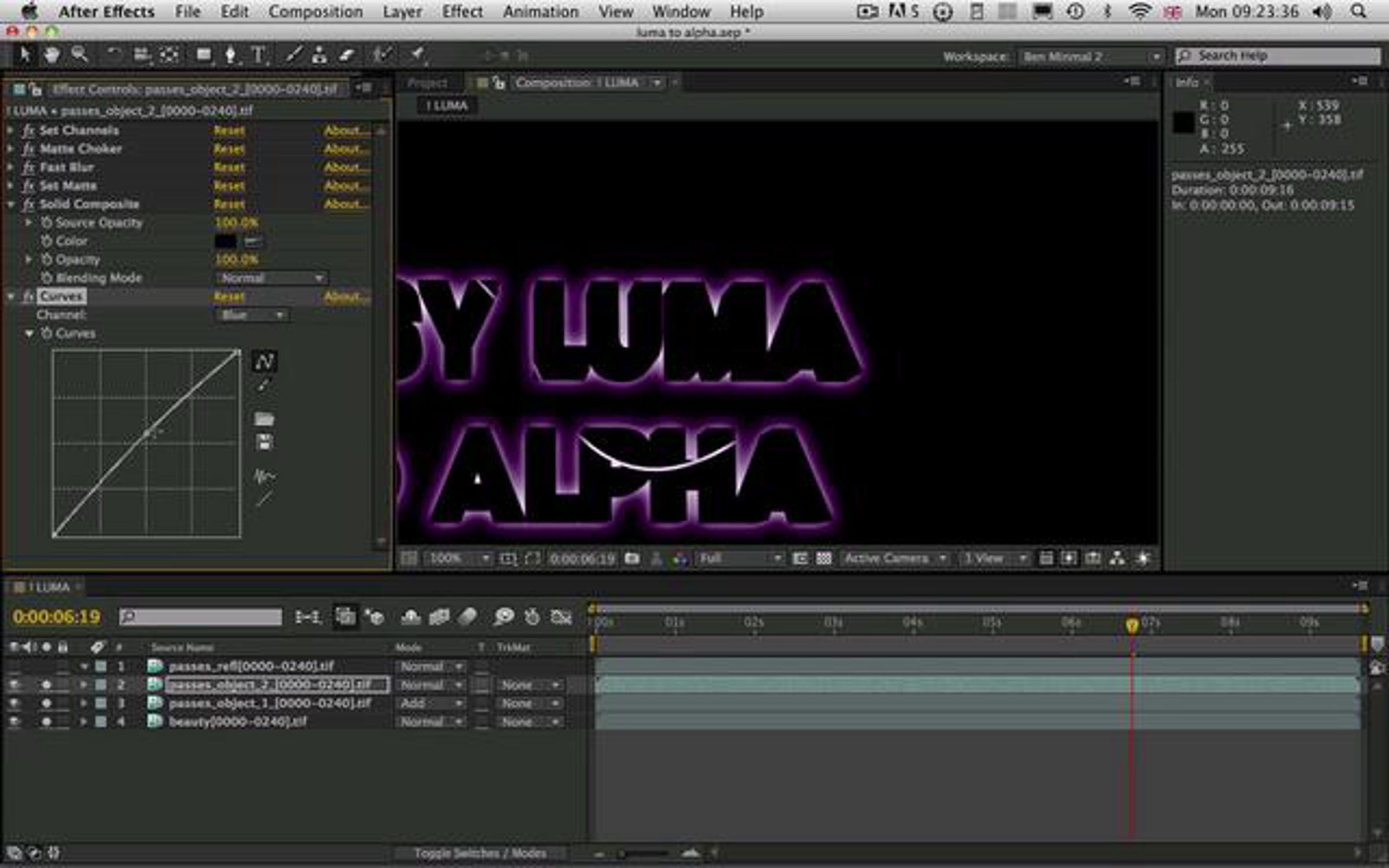This screenshot has width=1389, height=868.
Task: Reset the Solid Composite effect
Action: coord(229,204)
